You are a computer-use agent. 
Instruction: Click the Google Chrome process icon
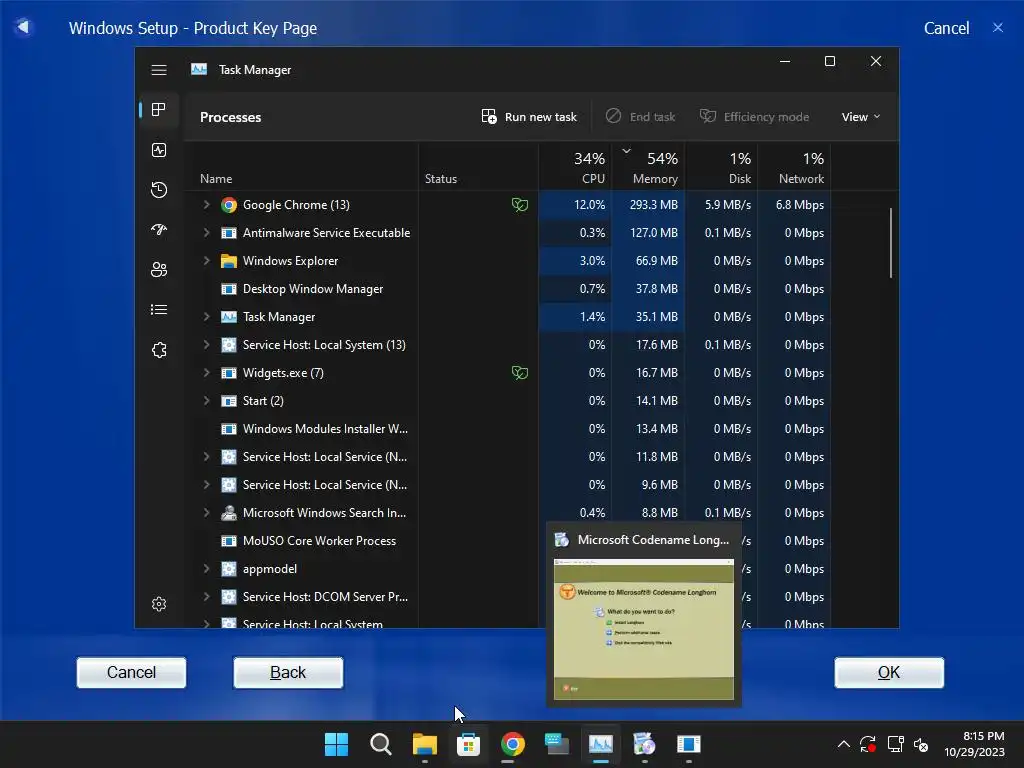pos(229,205)
